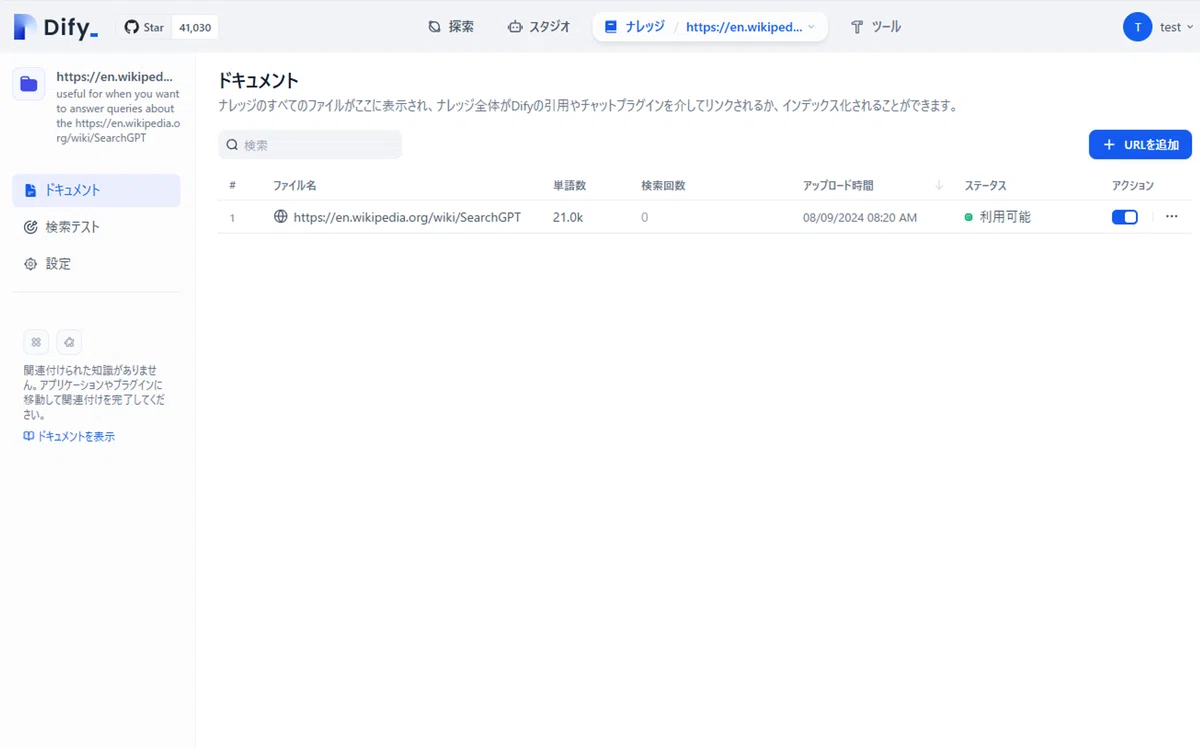This screenshot has height=749, width=1200.
Task: Click the ファイル名 column header
Action: click(x=295, y=186)
